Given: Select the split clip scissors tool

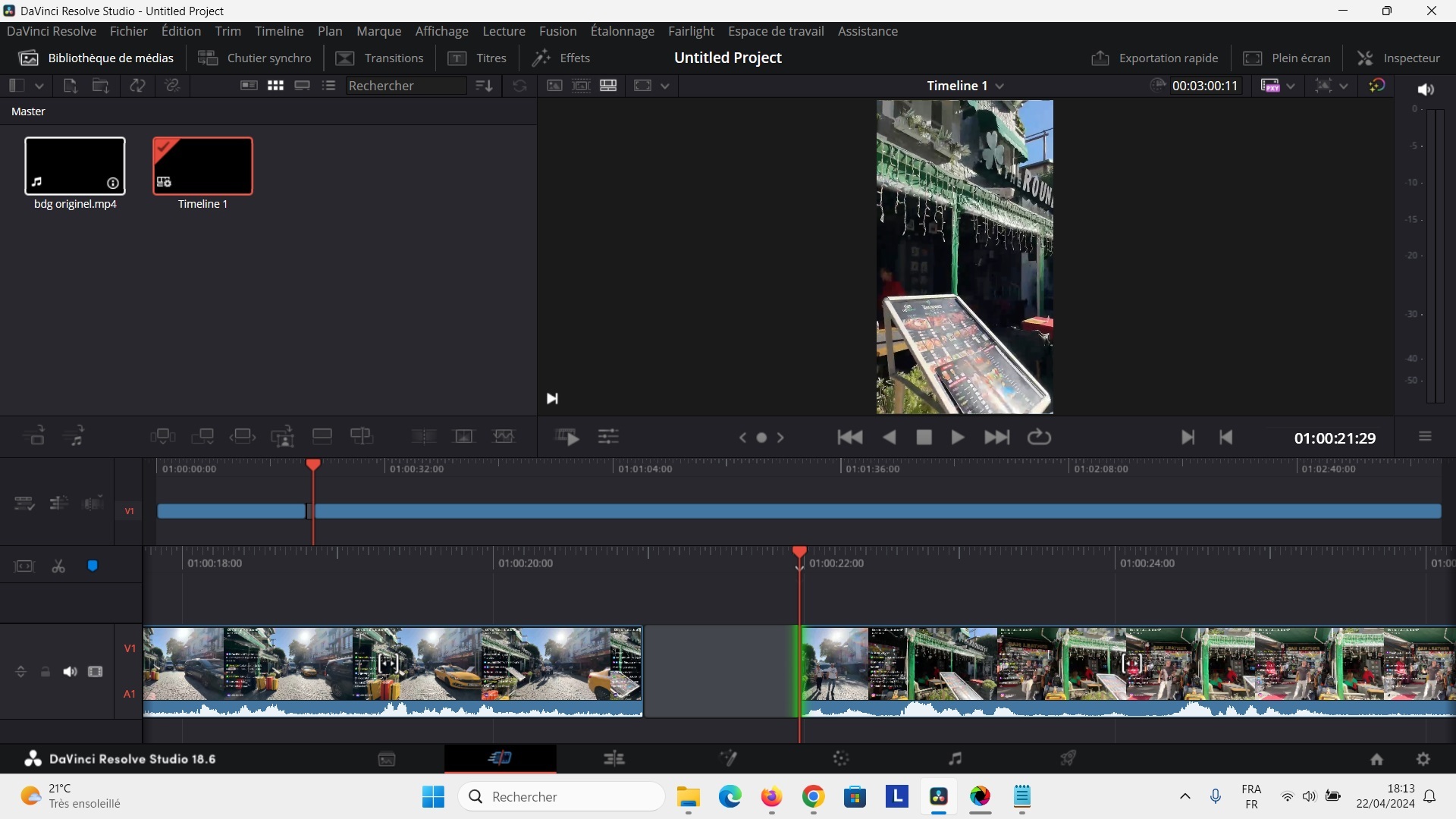Looking at the screenshot, I should 58,566.
